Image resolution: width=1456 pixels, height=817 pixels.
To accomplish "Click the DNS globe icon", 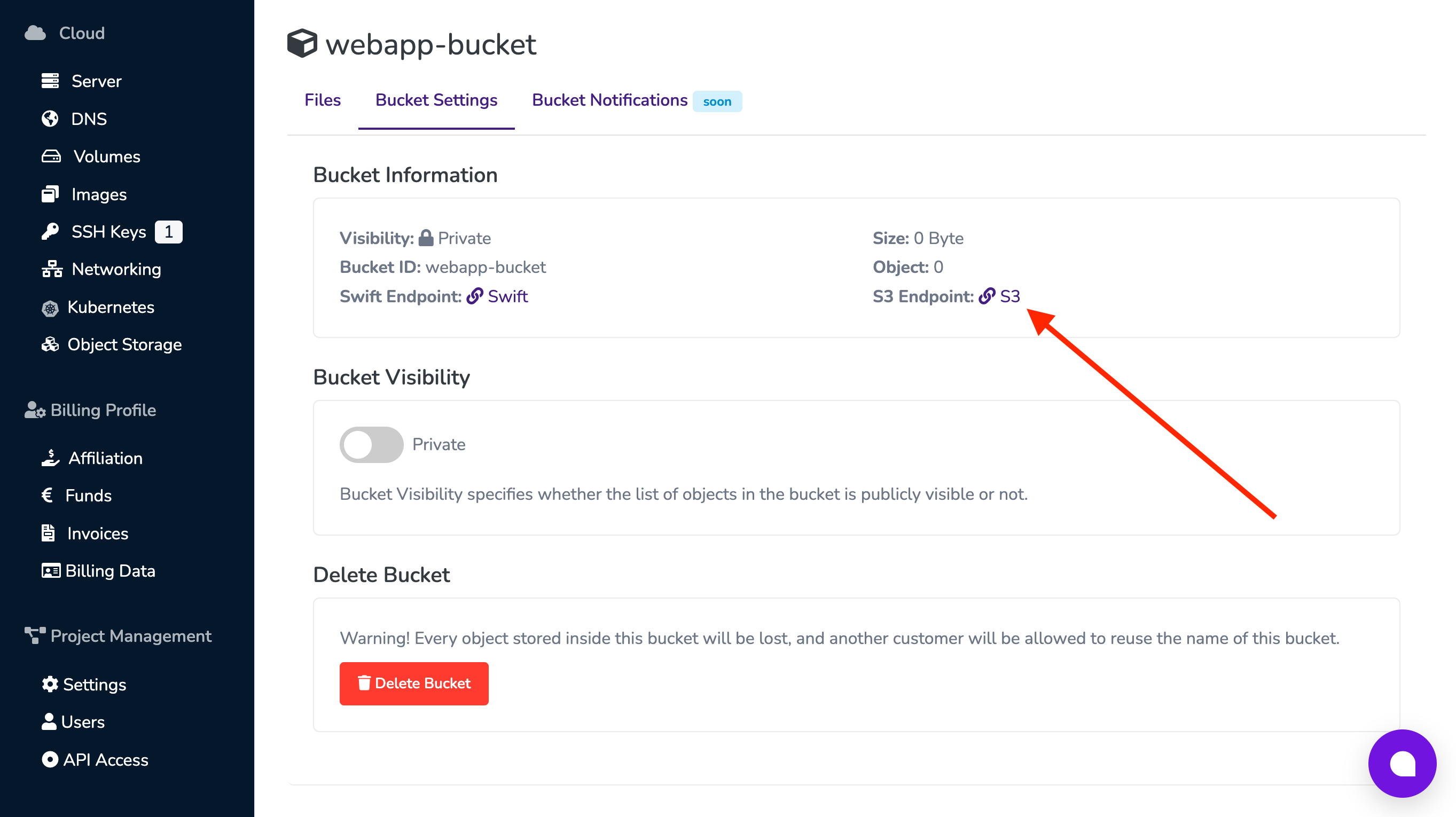I will [50, 119].
